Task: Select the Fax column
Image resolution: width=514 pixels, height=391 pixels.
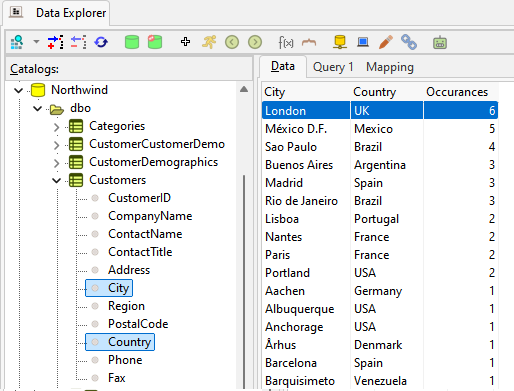Action: (117, 378)
